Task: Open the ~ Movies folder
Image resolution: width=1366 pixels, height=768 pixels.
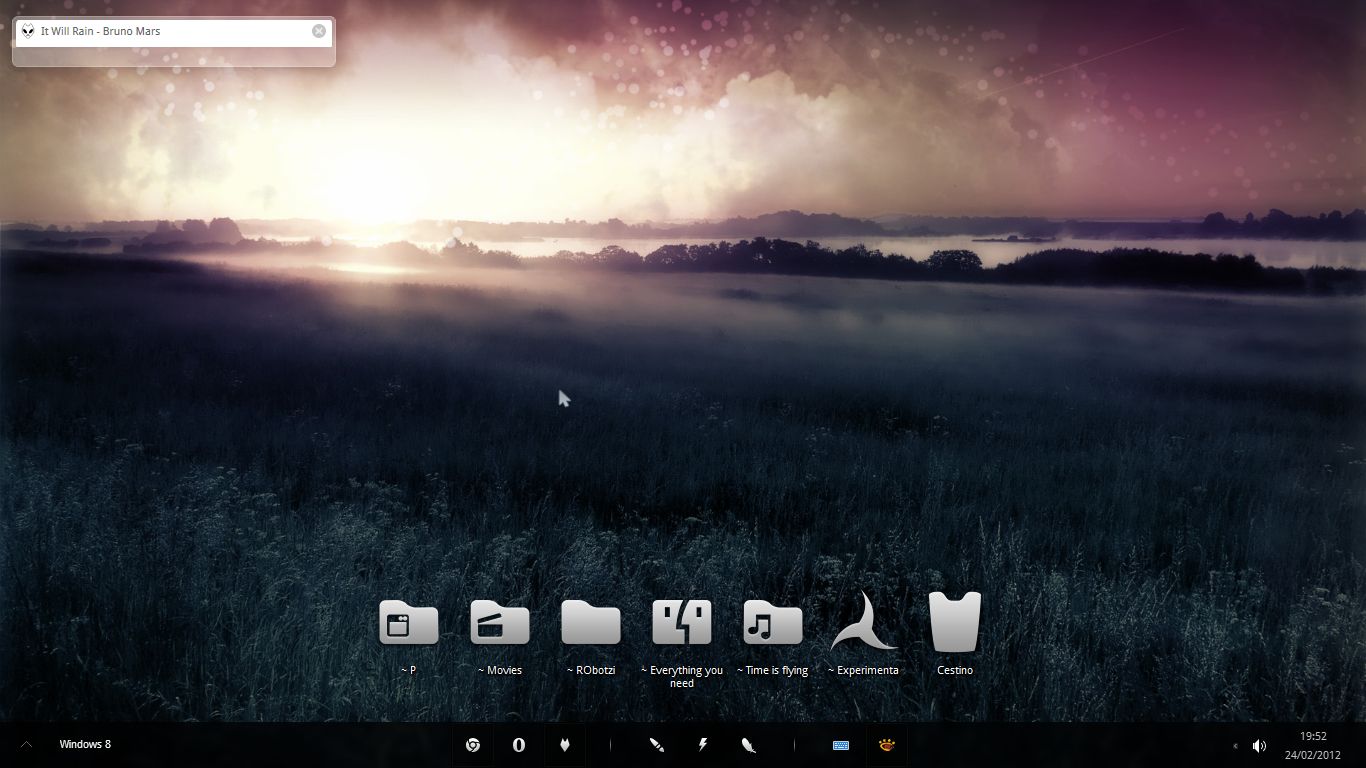Action: click(x=500, y=622)
